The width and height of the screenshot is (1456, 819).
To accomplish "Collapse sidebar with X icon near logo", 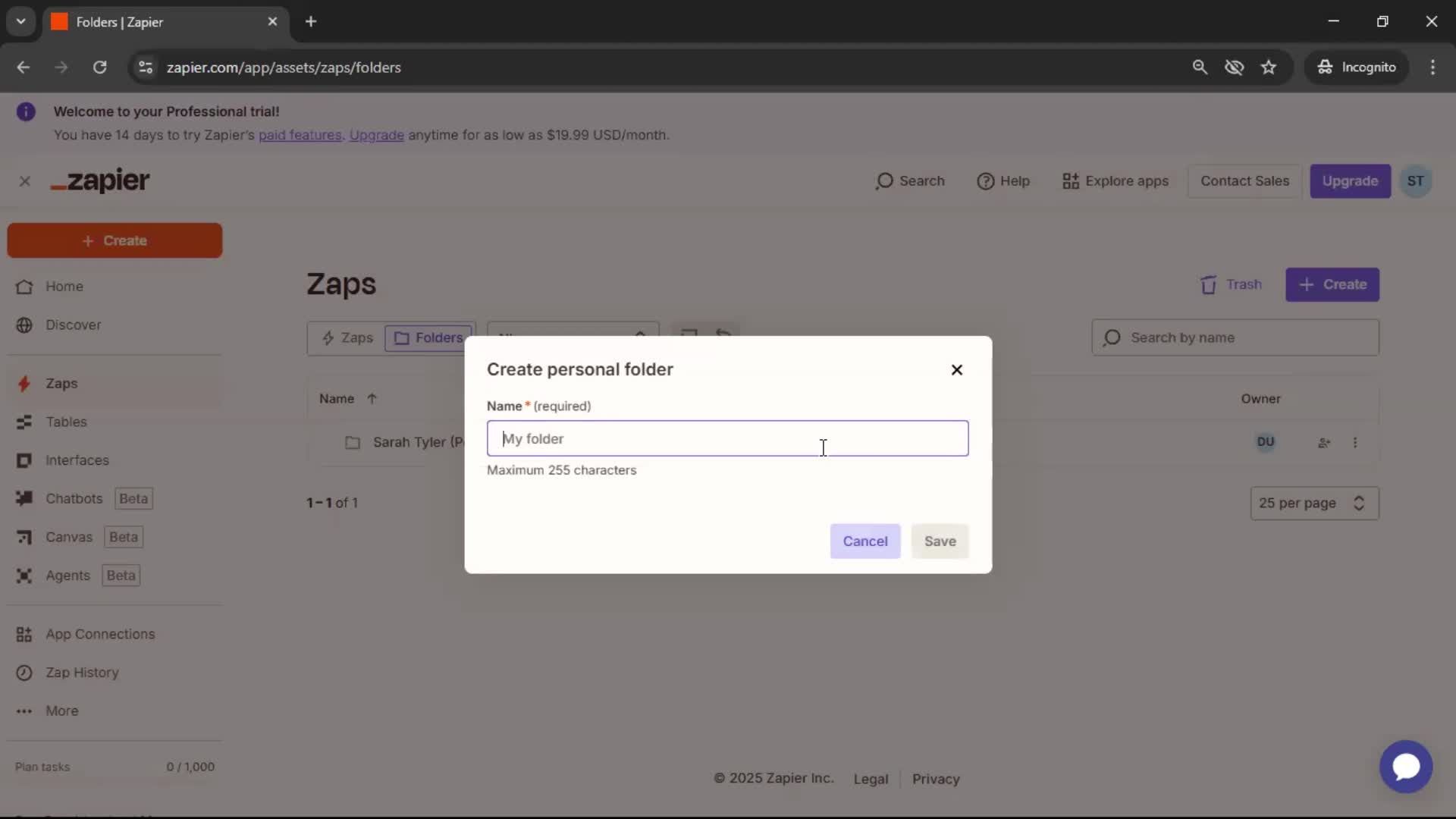I will click(x=24, y=181).
